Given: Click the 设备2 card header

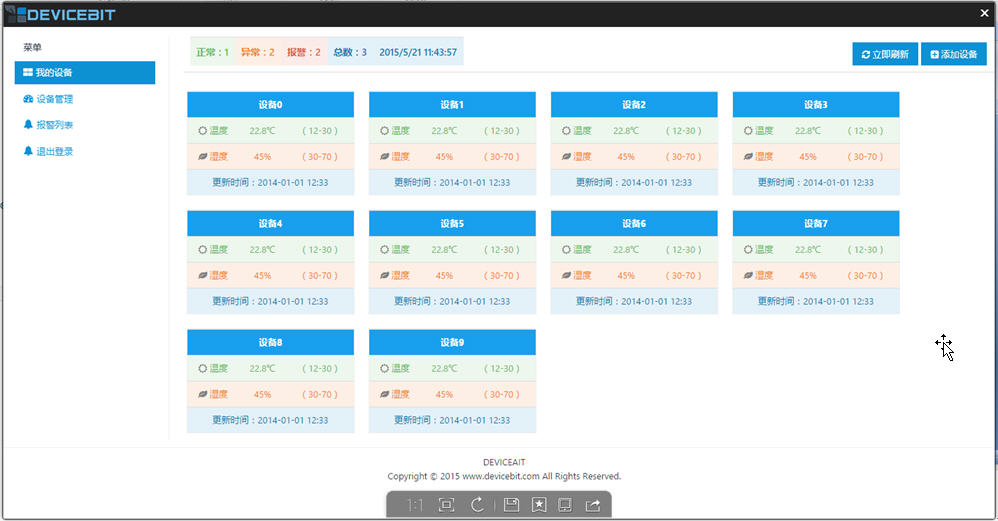Looking at the screenshot, I should pos(634,105).
